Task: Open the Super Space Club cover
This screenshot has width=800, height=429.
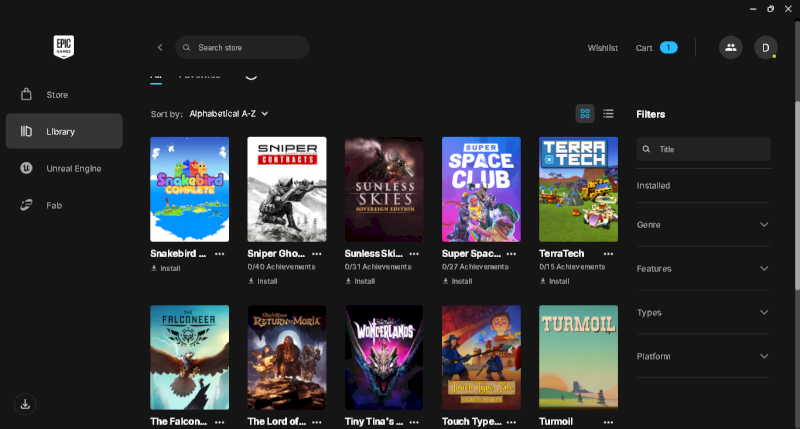Action: 481,189
